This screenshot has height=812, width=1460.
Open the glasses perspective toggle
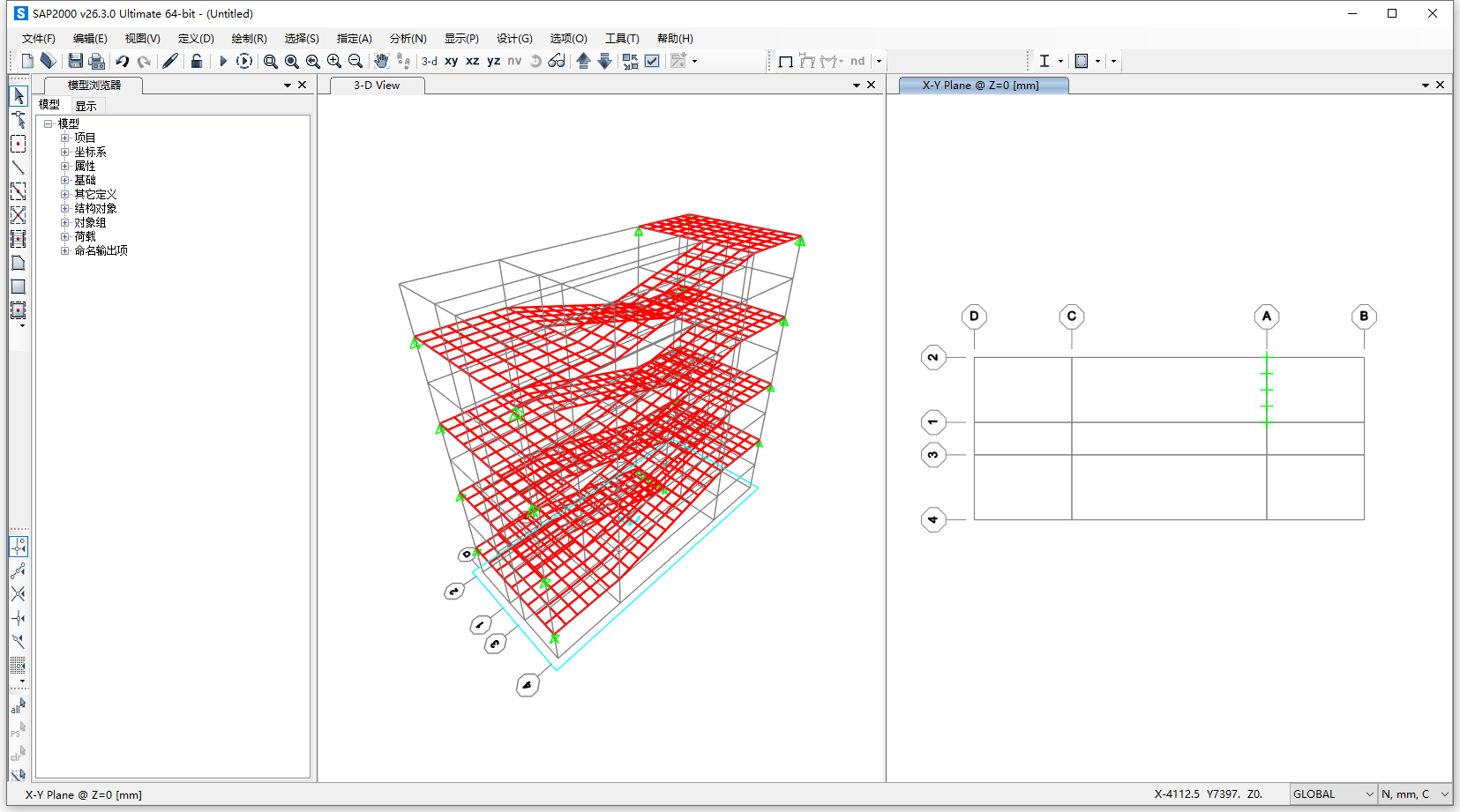557,61
